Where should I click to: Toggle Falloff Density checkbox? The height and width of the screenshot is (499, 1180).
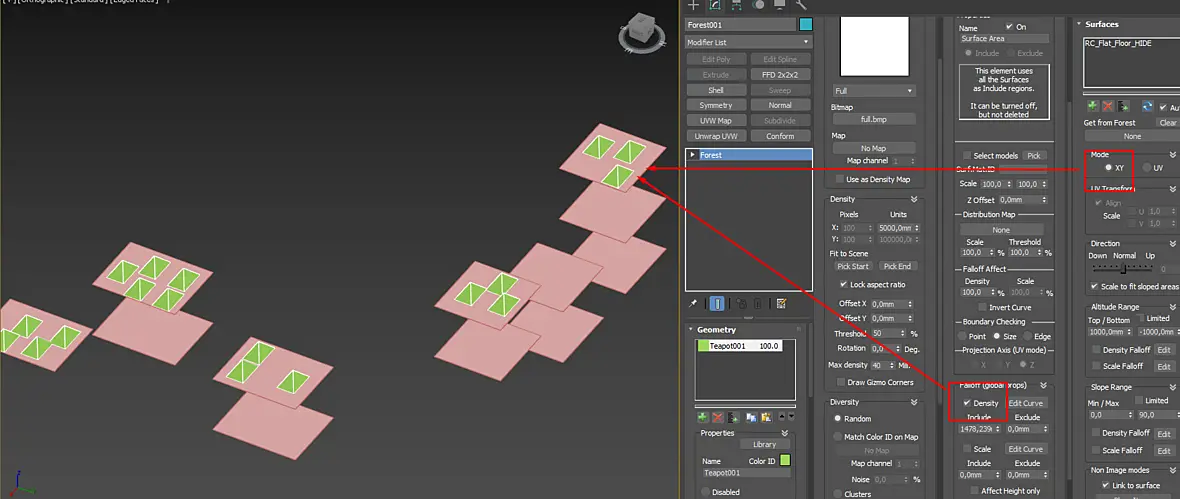pyautogui.click(x=968, y=403)
